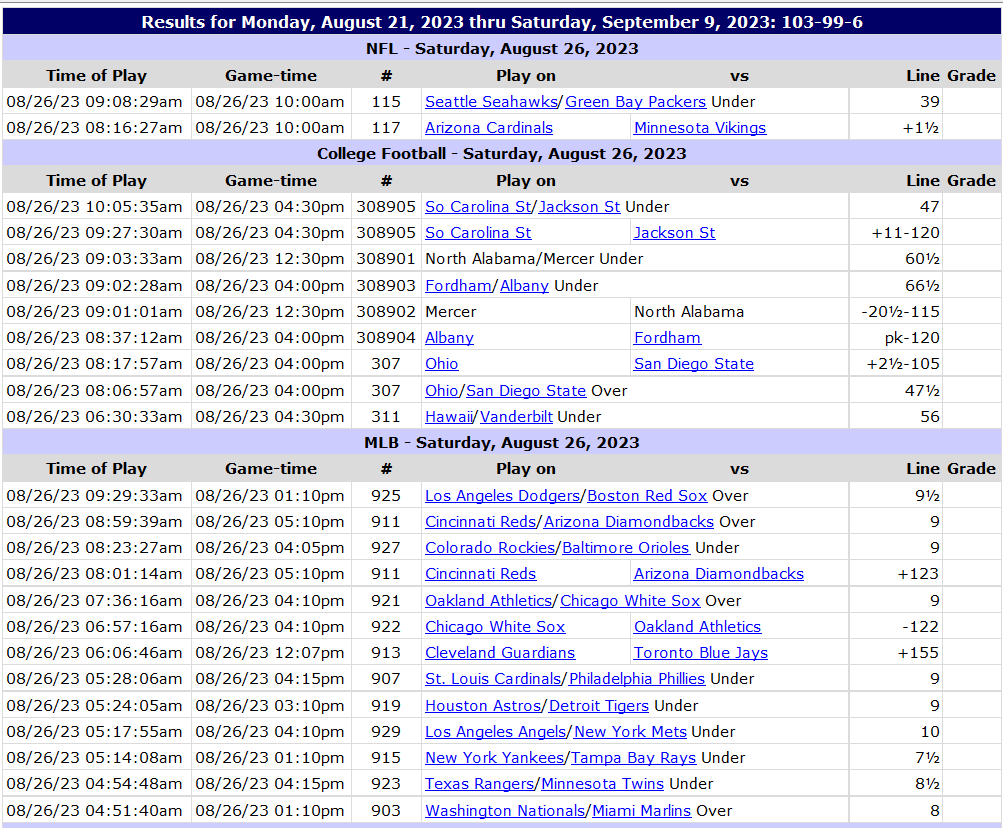Viewport: 1003px width, 828px height.
Task: Open Jackson St link in the +11-120 row
Action: [674, 233]
